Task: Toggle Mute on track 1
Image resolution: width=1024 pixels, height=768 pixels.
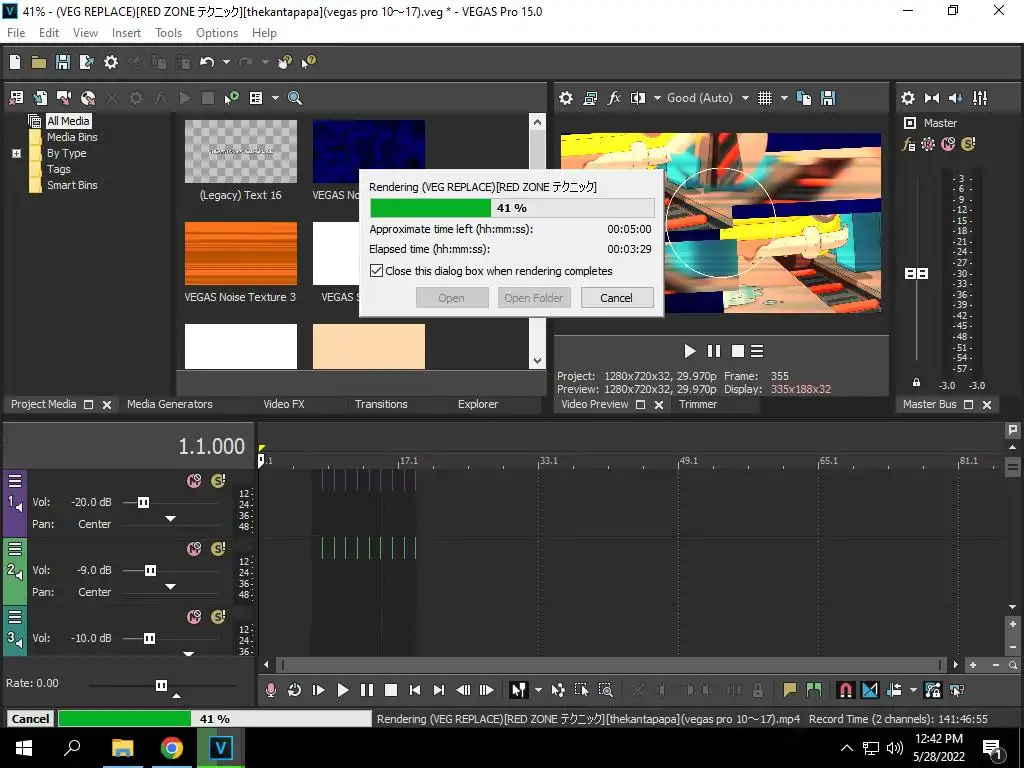Action: [194, 481]
